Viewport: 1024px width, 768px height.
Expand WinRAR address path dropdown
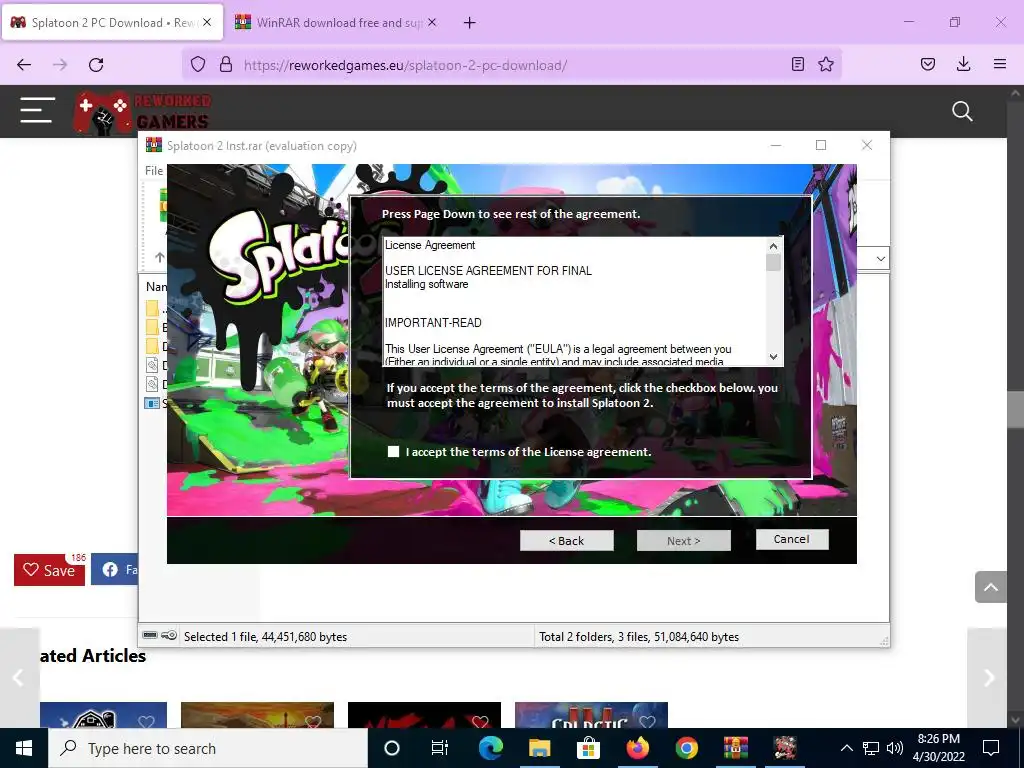click(x=880, y=259)
